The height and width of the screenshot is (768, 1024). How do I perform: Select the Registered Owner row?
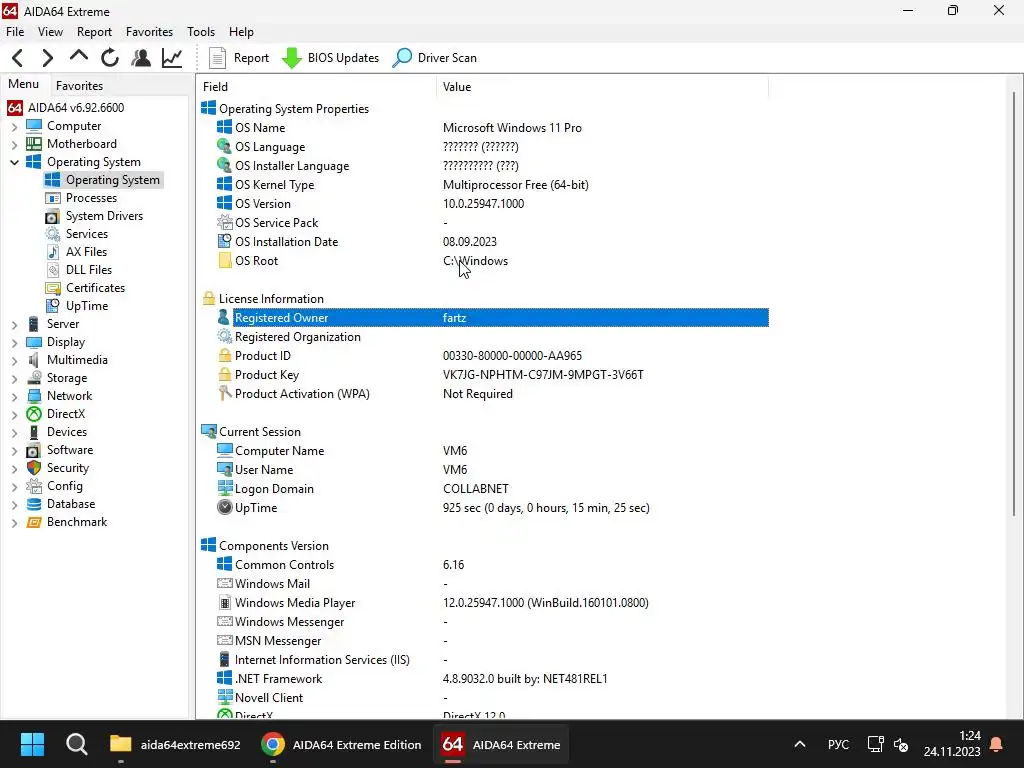point(492,318)
